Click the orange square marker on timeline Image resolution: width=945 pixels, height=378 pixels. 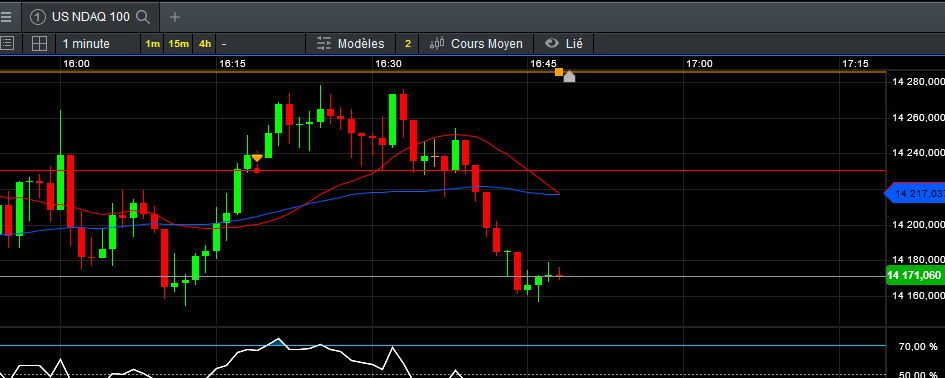coord(559,72)
